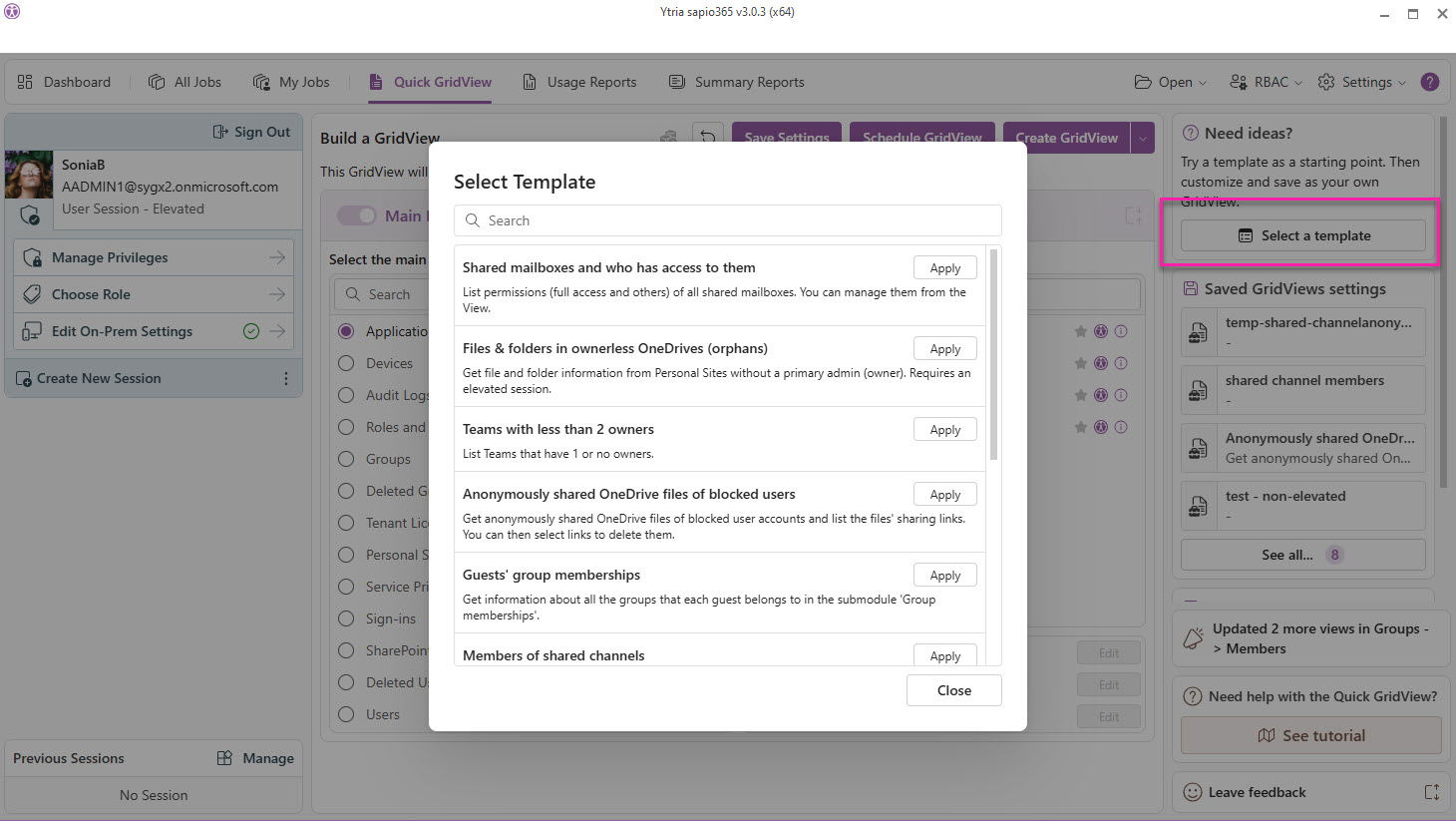
Task: Sign Out of the session
Action: coord(251,132)
